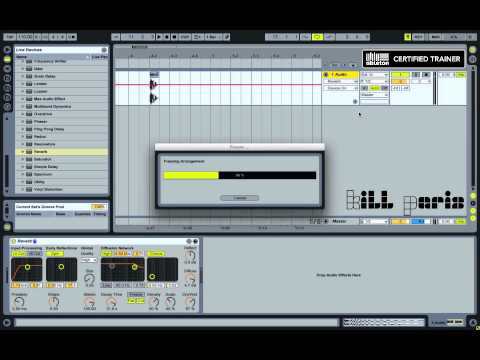Select Multiband Dynamics in the browser
The height and width of the screenshot is (360, 480).
point(62,106)
